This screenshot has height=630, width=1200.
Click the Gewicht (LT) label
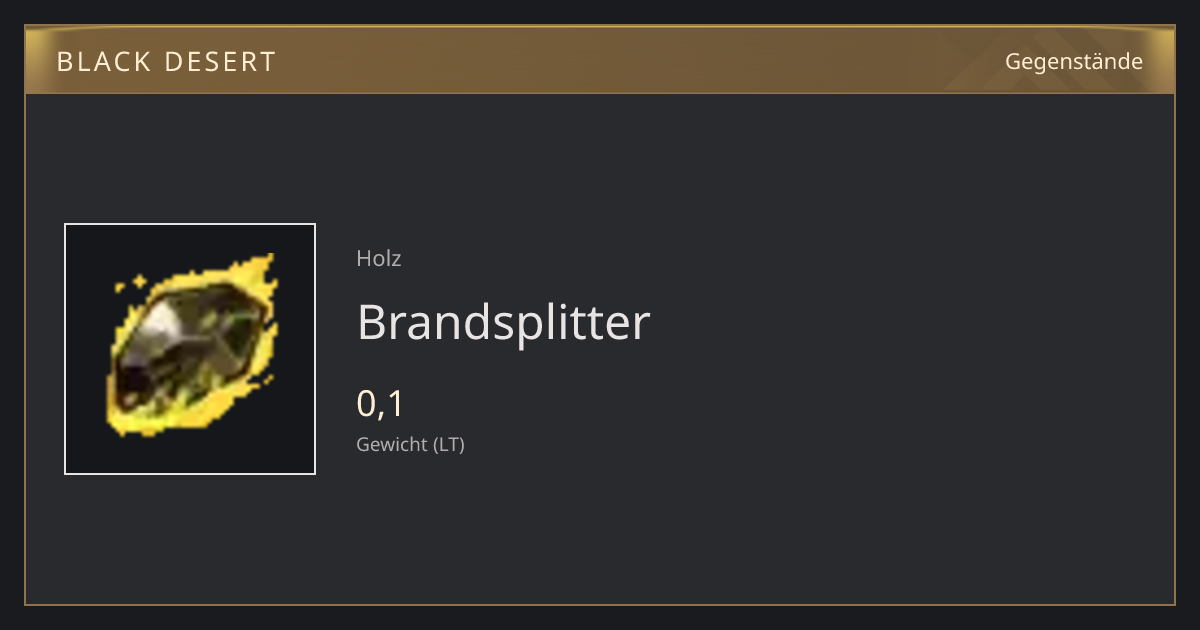coord(410,445)
